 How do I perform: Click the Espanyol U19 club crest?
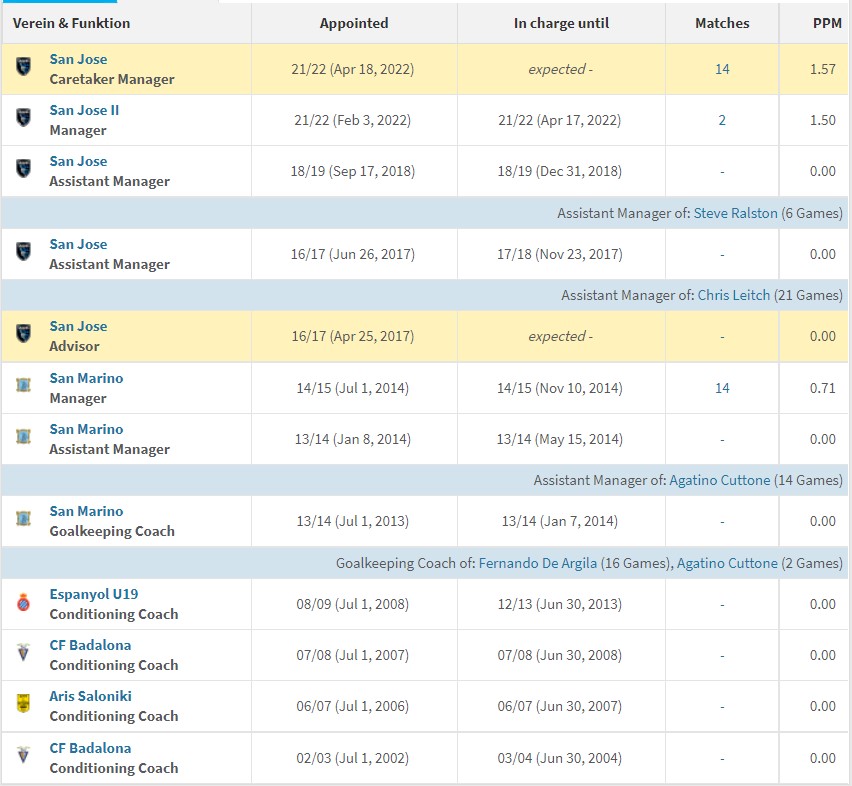(22, 604)
